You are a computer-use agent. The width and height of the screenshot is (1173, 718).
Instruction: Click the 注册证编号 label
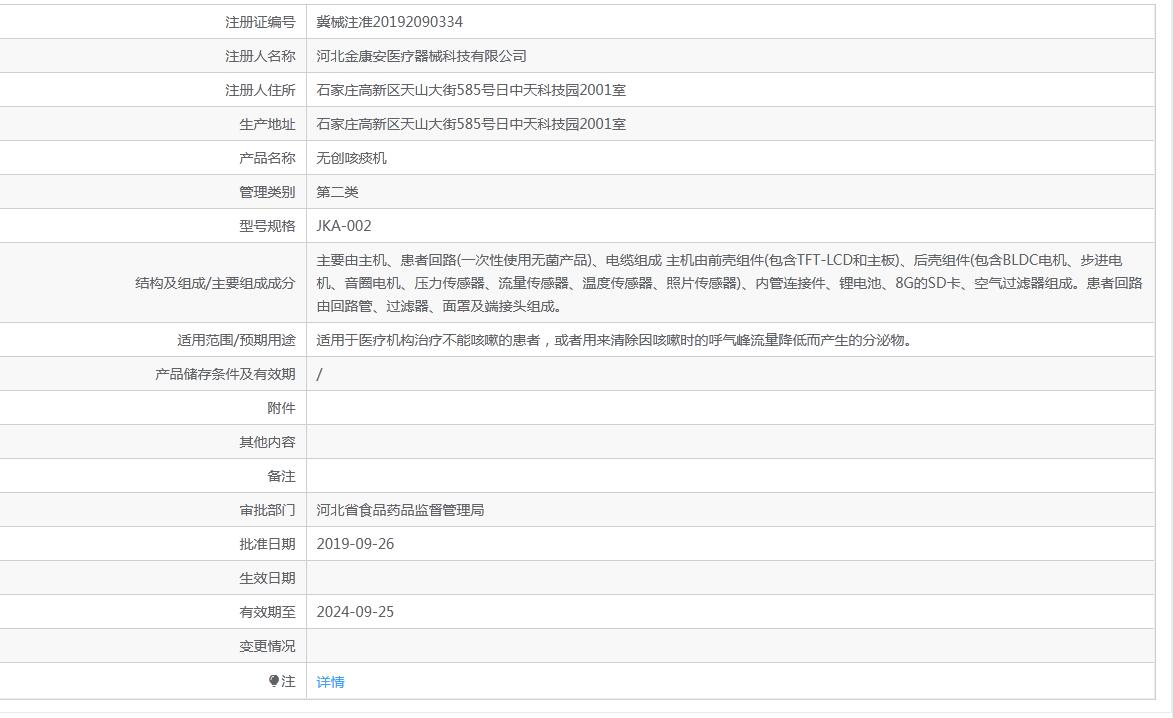tap(260, 22)
